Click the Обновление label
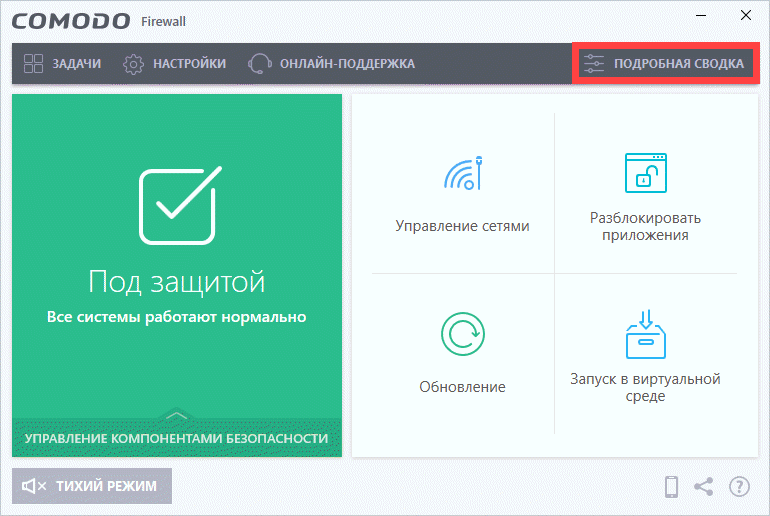 [463, 387]
